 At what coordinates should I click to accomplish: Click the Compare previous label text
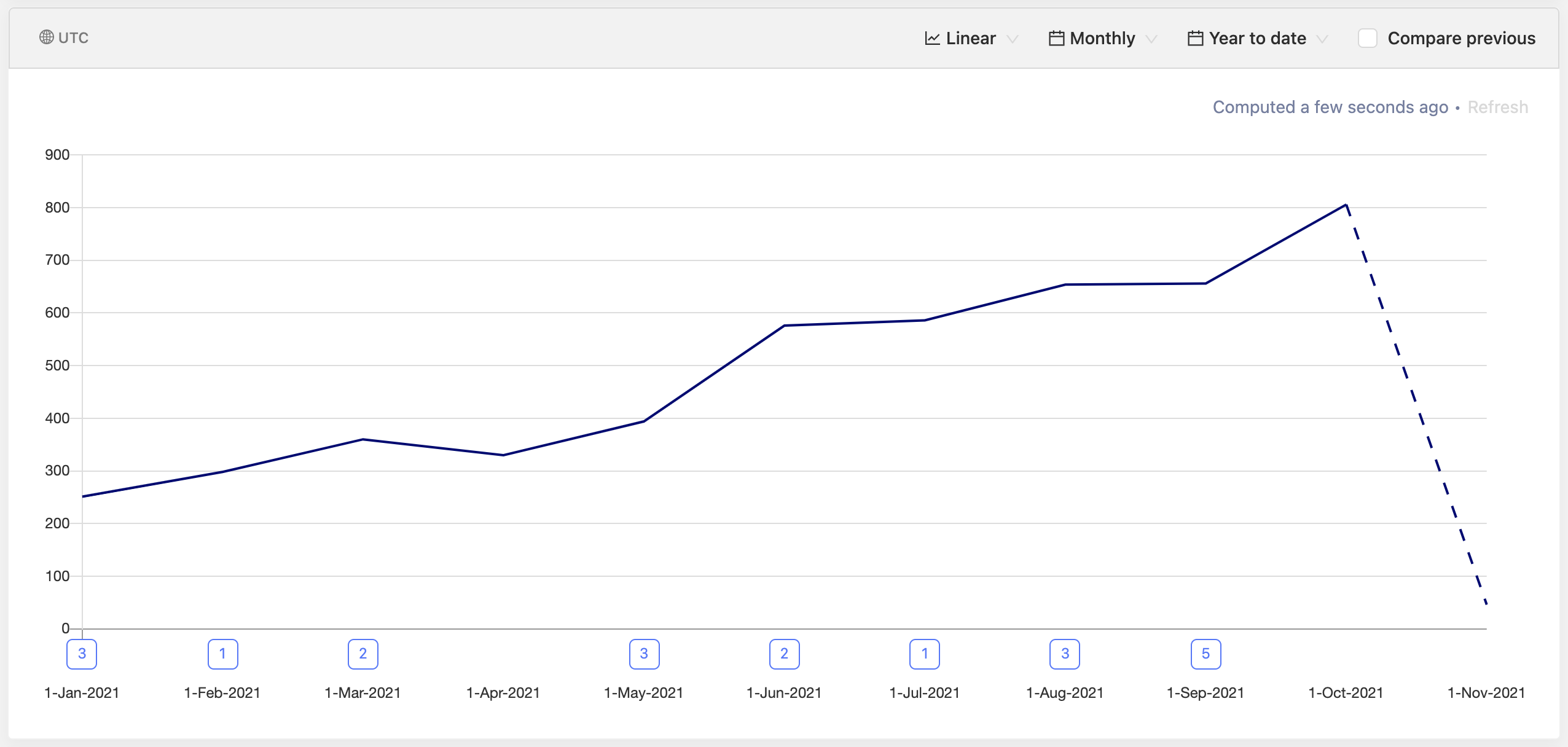1461,39
